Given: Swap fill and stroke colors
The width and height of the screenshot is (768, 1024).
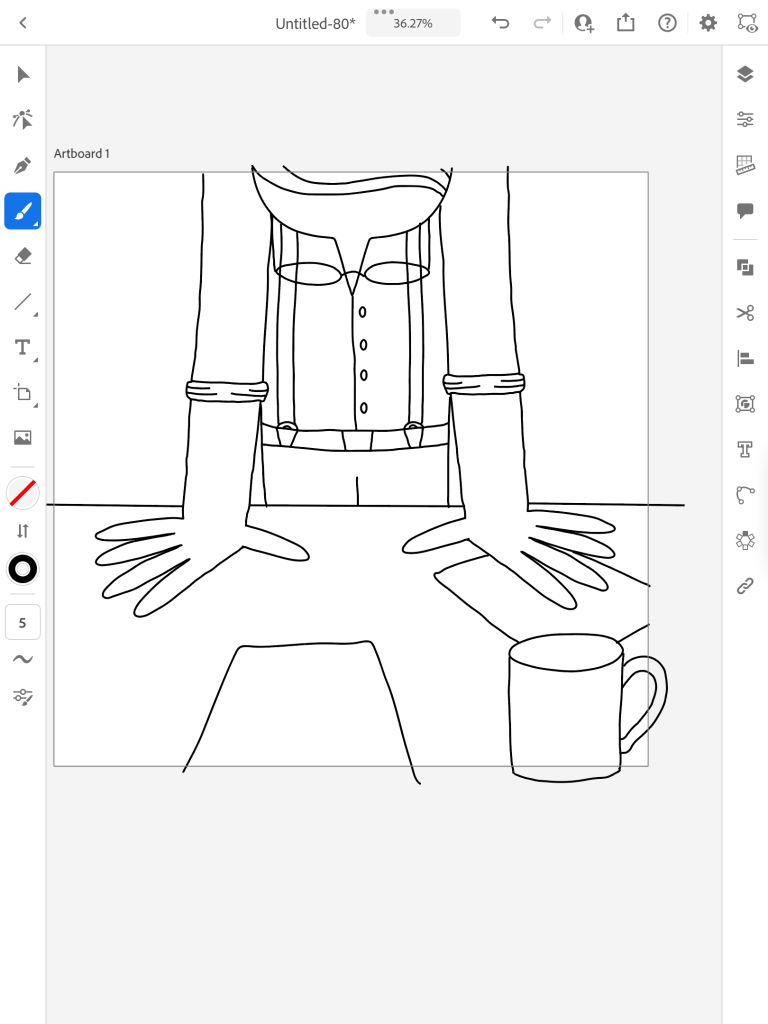Looking at the screenshot, I should coord(23,531).
